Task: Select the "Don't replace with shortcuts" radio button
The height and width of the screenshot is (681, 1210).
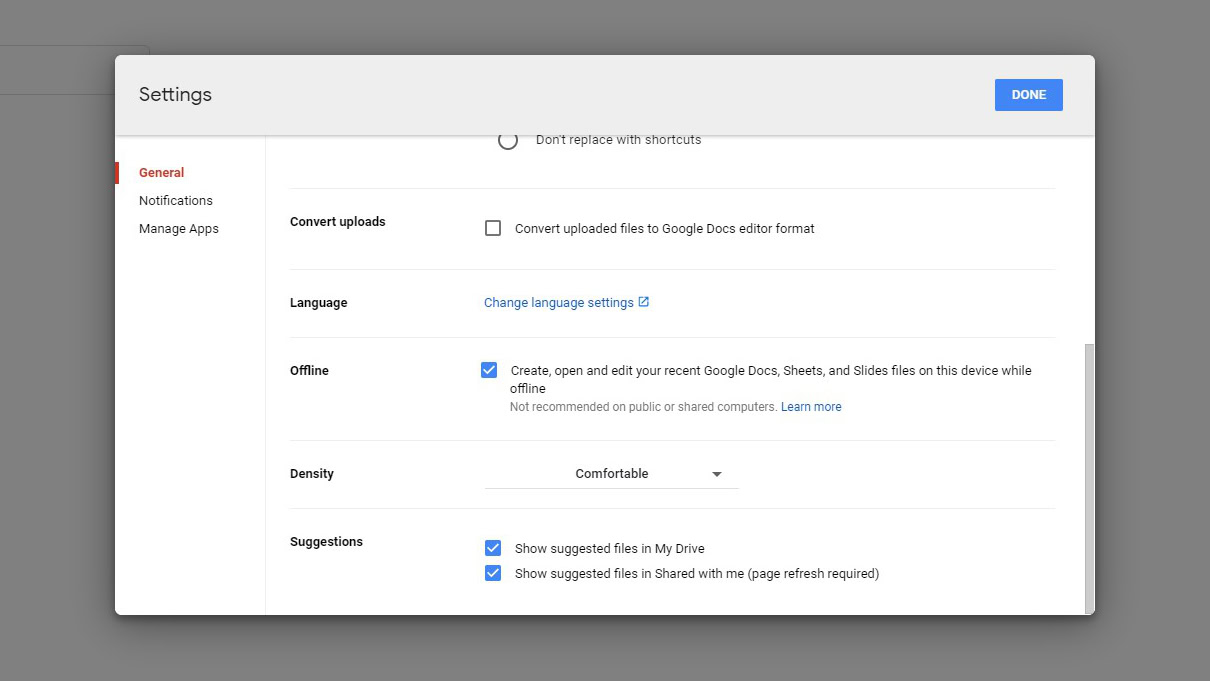Action: [x=508, y=141]
